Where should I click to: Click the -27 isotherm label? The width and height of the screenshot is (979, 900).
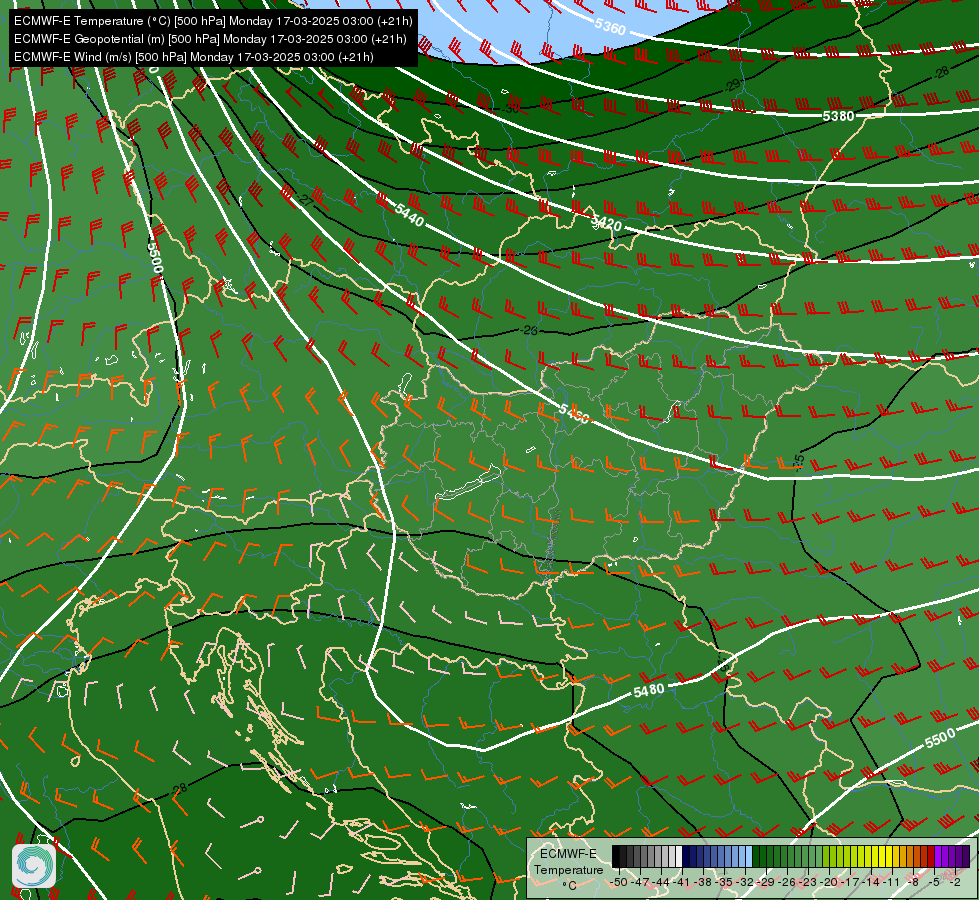[x=304, y=200]
